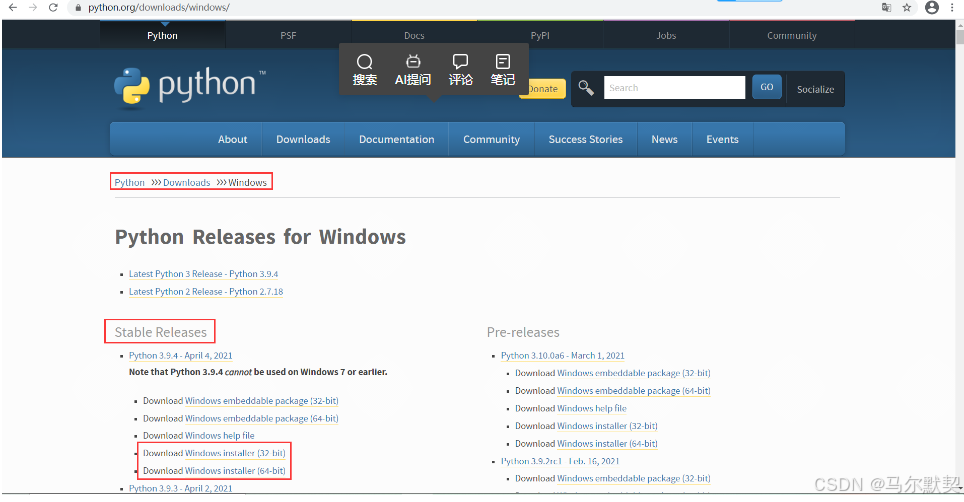This screenshot has height=502, width=964.
Task: Download 3.9.4 embeddable package 64-bit
Action: 262,418
